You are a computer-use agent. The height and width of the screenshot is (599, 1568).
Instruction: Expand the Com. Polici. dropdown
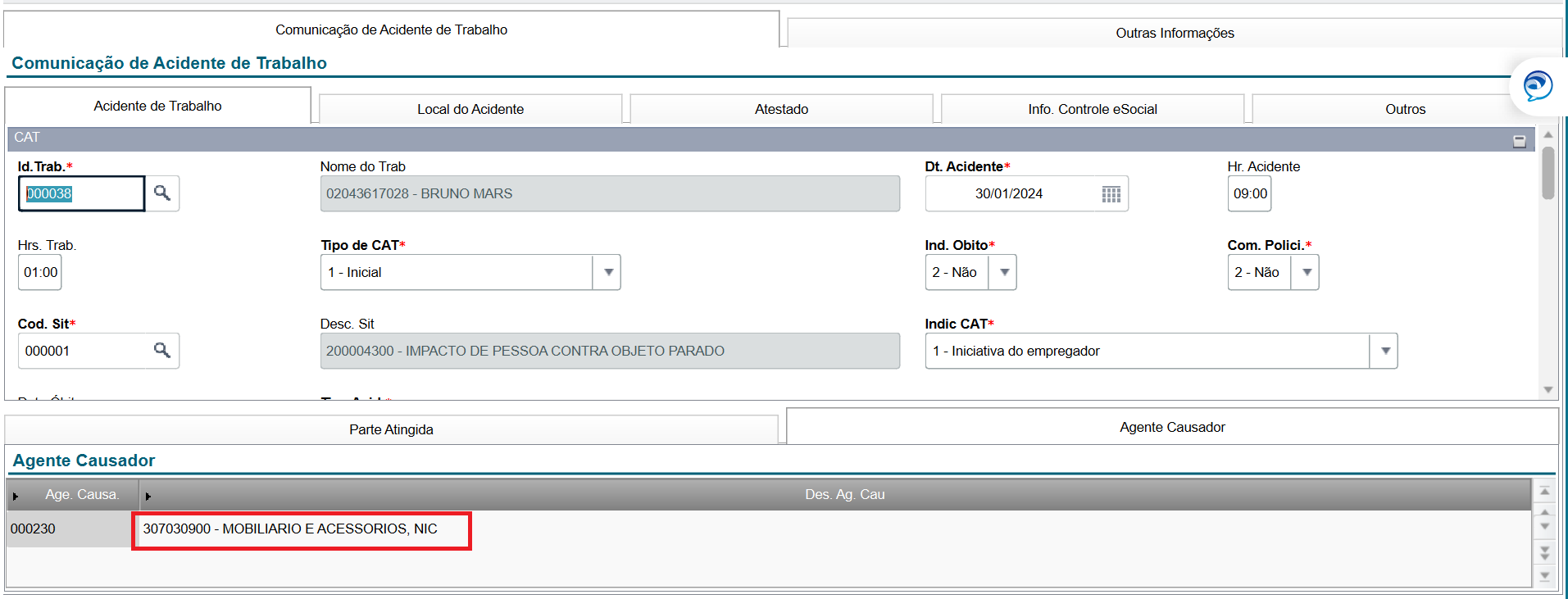tap(1306, 272)
